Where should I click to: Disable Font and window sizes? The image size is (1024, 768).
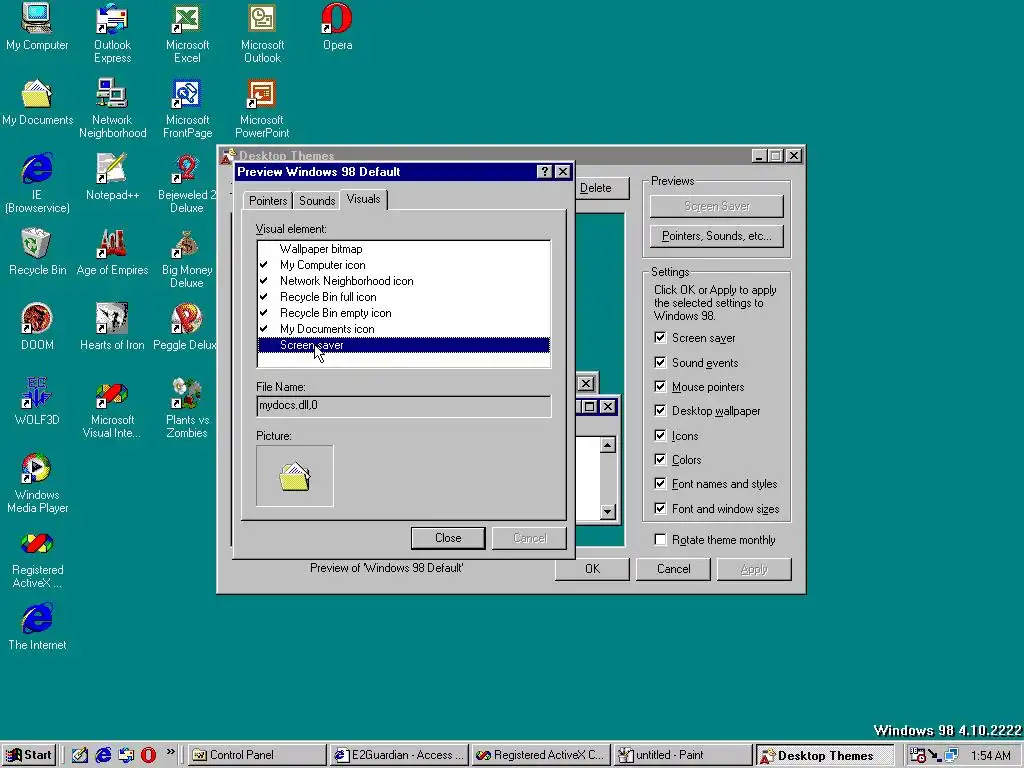tap(660, 509)
